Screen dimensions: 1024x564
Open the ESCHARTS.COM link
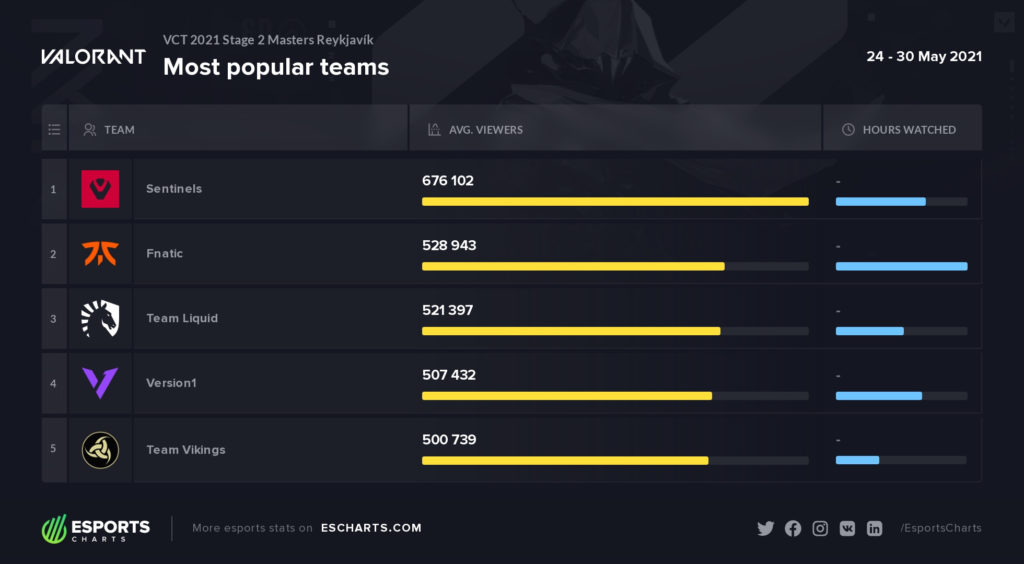point(371,528)
